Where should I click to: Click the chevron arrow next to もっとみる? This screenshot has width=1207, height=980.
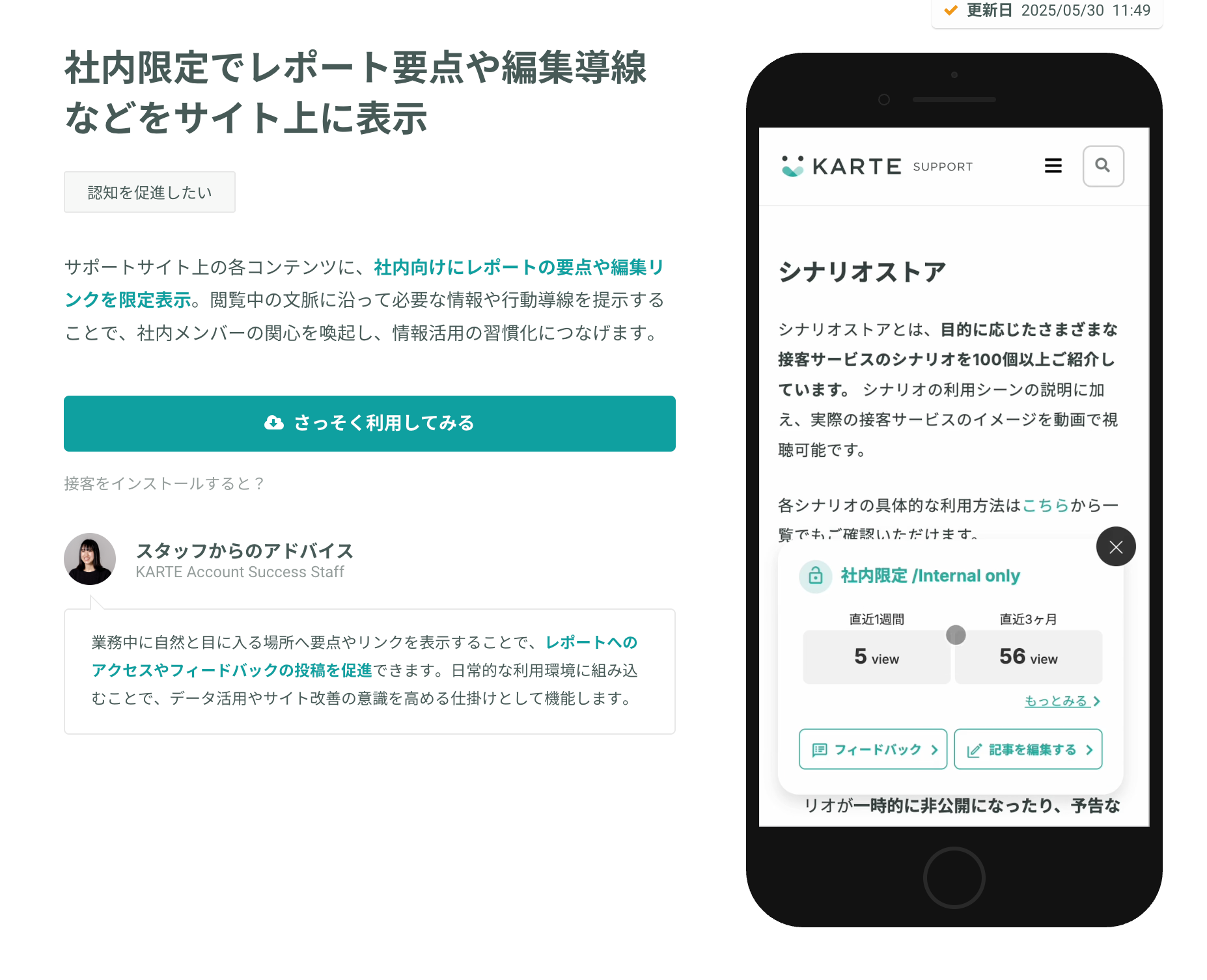pyautogui.click(x=1096, y=701)
